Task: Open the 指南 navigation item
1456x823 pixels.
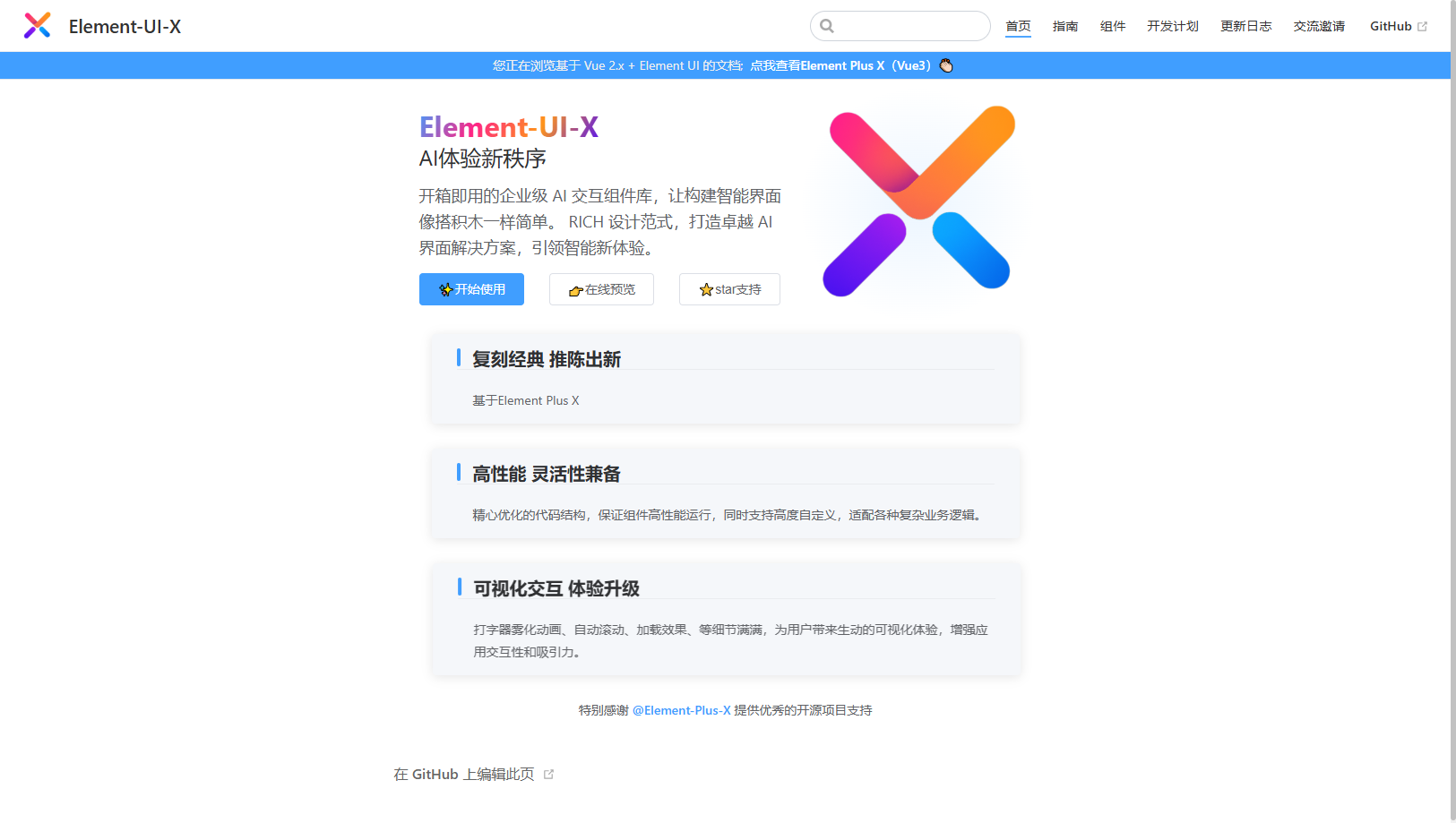Action: click(x=1065, y=26)
